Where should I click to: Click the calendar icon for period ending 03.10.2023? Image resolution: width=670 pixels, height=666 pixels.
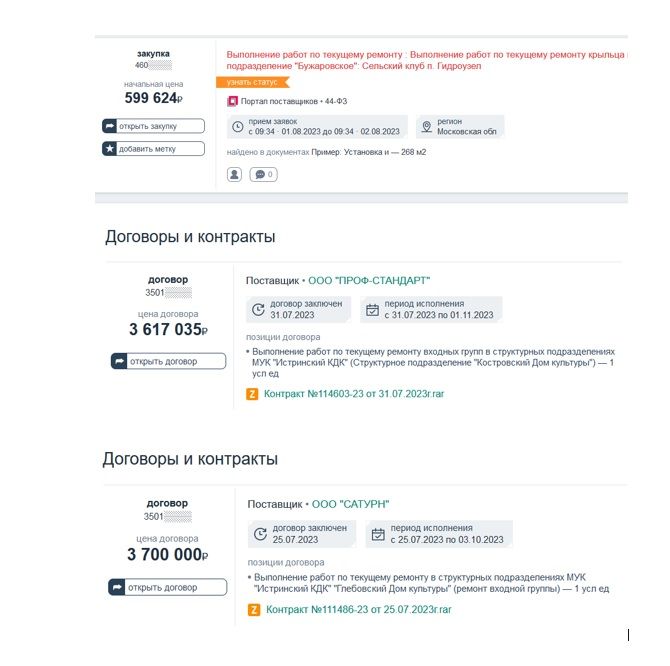coord(378,534)
